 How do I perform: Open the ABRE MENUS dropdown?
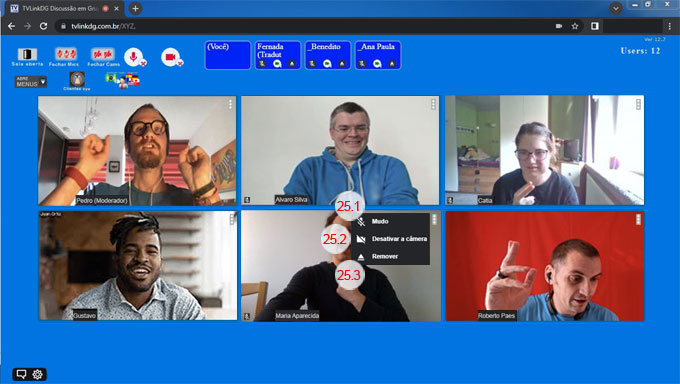coord(30,82)
